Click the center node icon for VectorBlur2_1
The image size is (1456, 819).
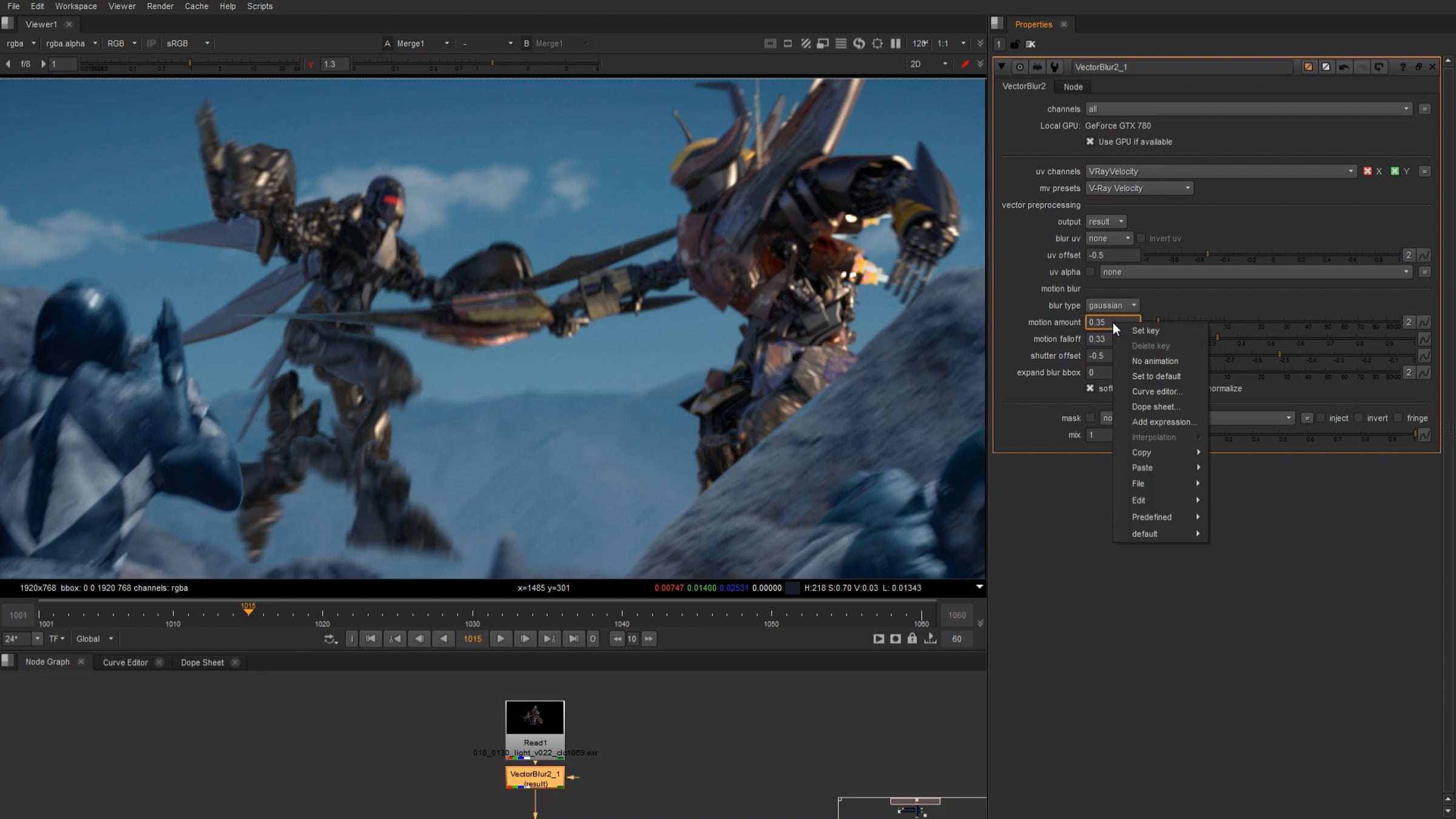point(1020,67)
